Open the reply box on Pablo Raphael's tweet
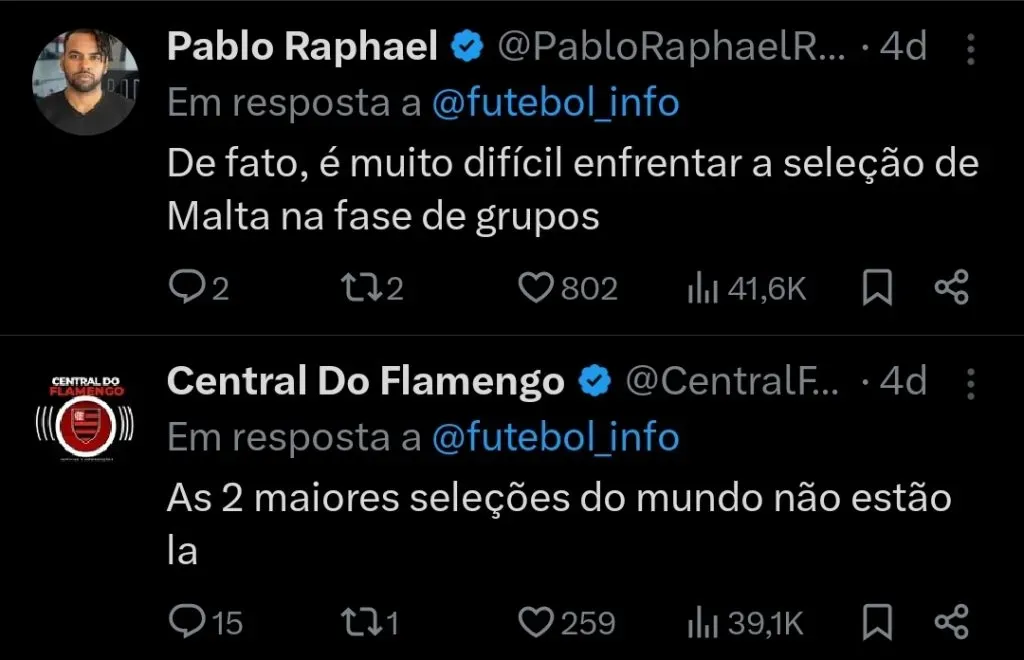The height and width of the screenshot is (660, 1024). [x=190, y=287]
